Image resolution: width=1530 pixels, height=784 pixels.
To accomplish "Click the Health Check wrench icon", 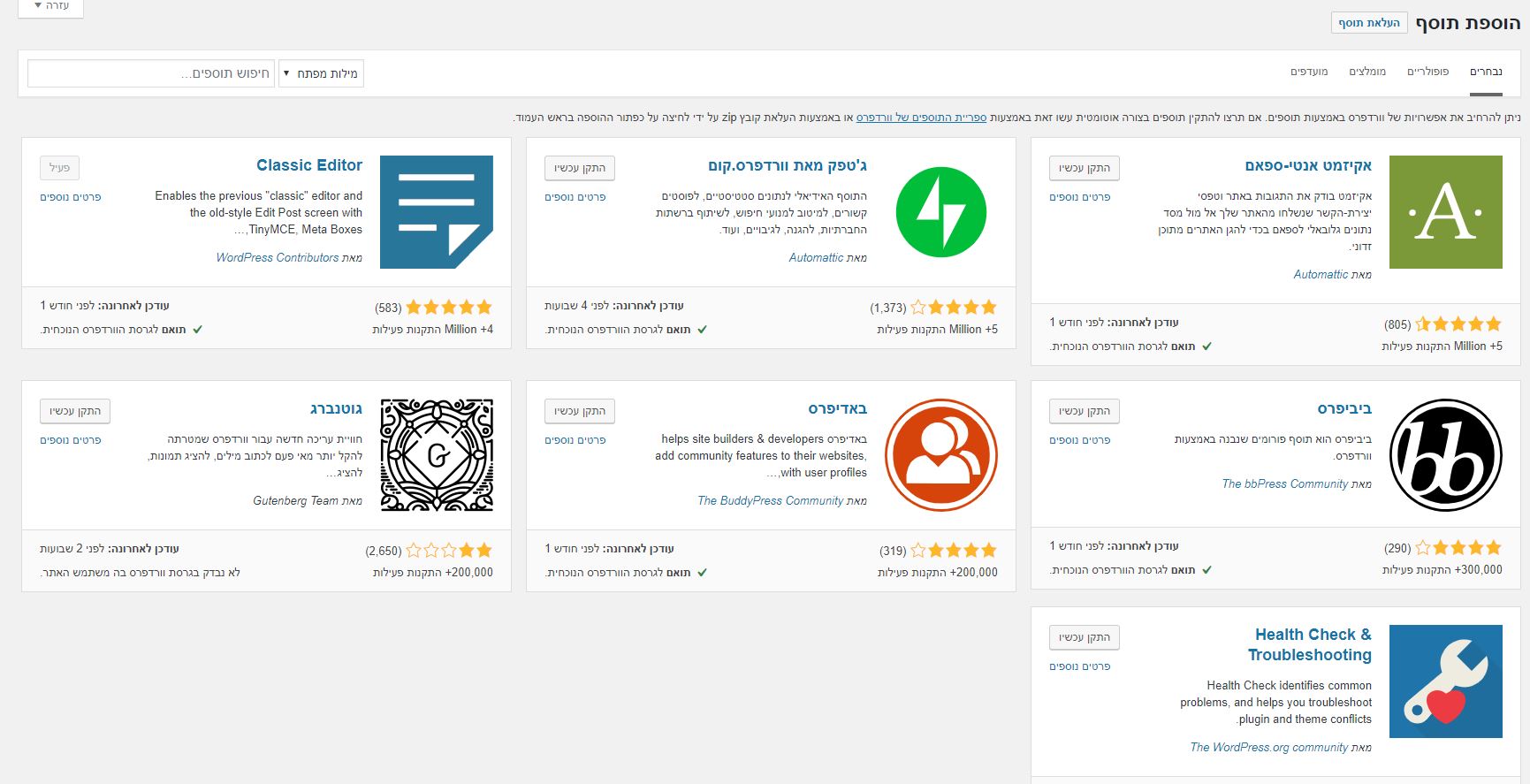I will tap(1445, 681).
